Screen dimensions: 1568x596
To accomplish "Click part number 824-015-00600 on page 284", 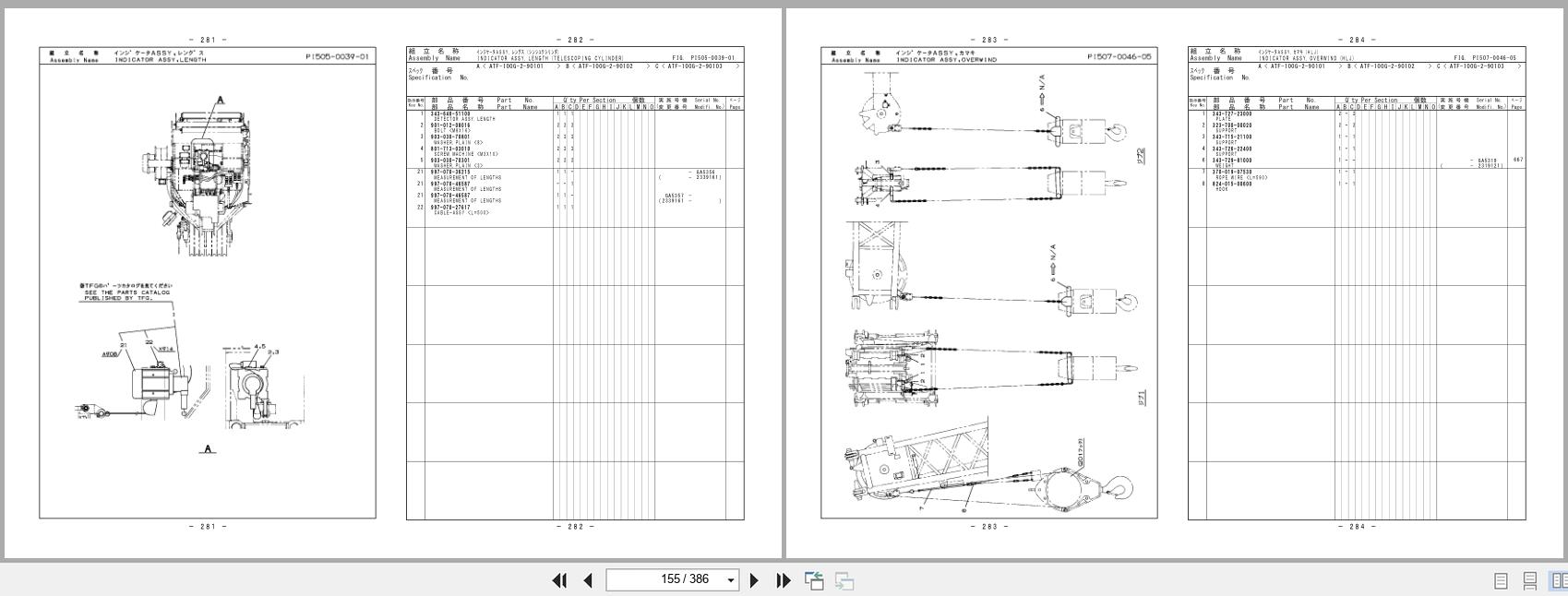I will click(x=1232, y=184).
